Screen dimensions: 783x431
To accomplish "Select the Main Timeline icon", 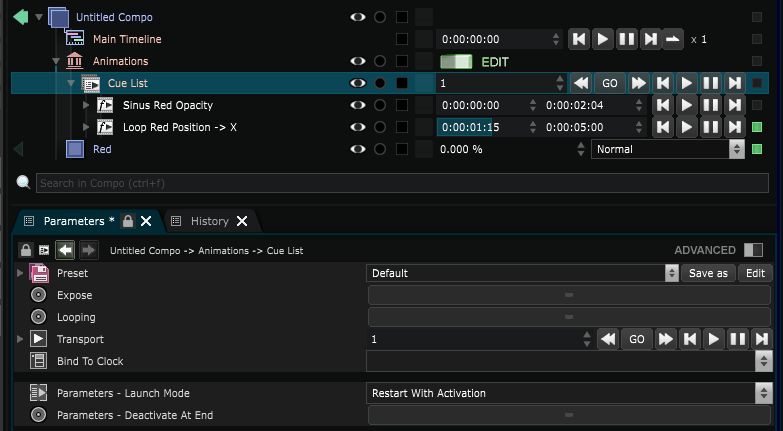I will coord(75,38).
